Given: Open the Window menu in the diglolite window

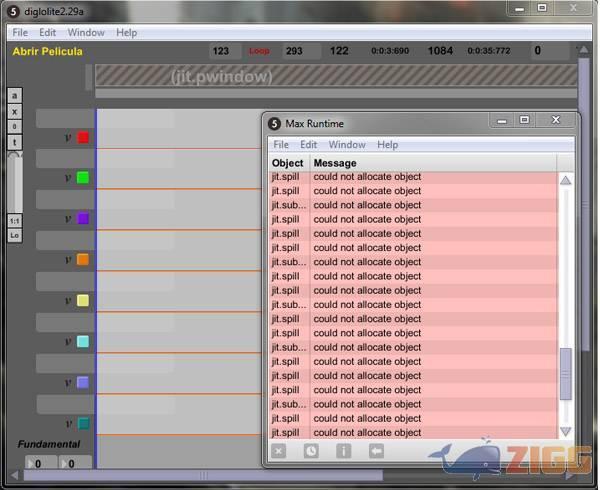Looking at the screenshot, I should pos(86,32).
